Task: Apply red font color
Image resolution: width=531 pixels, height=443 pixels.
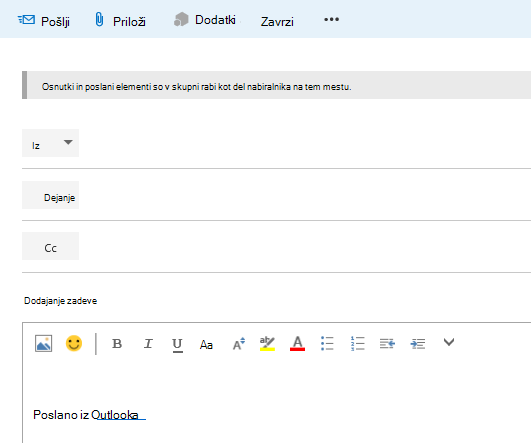Action: tap(297, 343)
